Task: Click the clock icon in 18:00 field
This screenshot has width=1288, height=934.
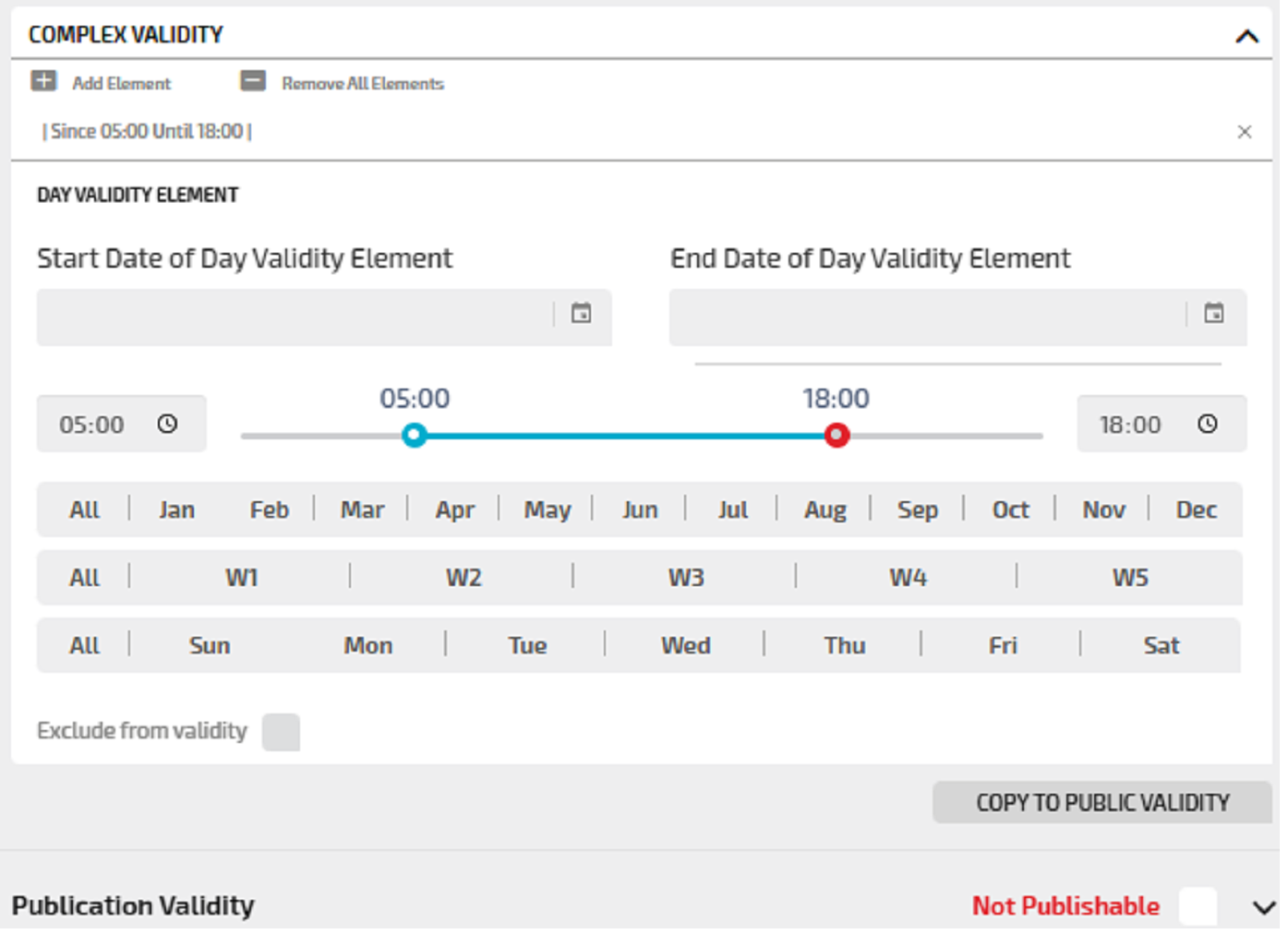Action: [1207, 425]
